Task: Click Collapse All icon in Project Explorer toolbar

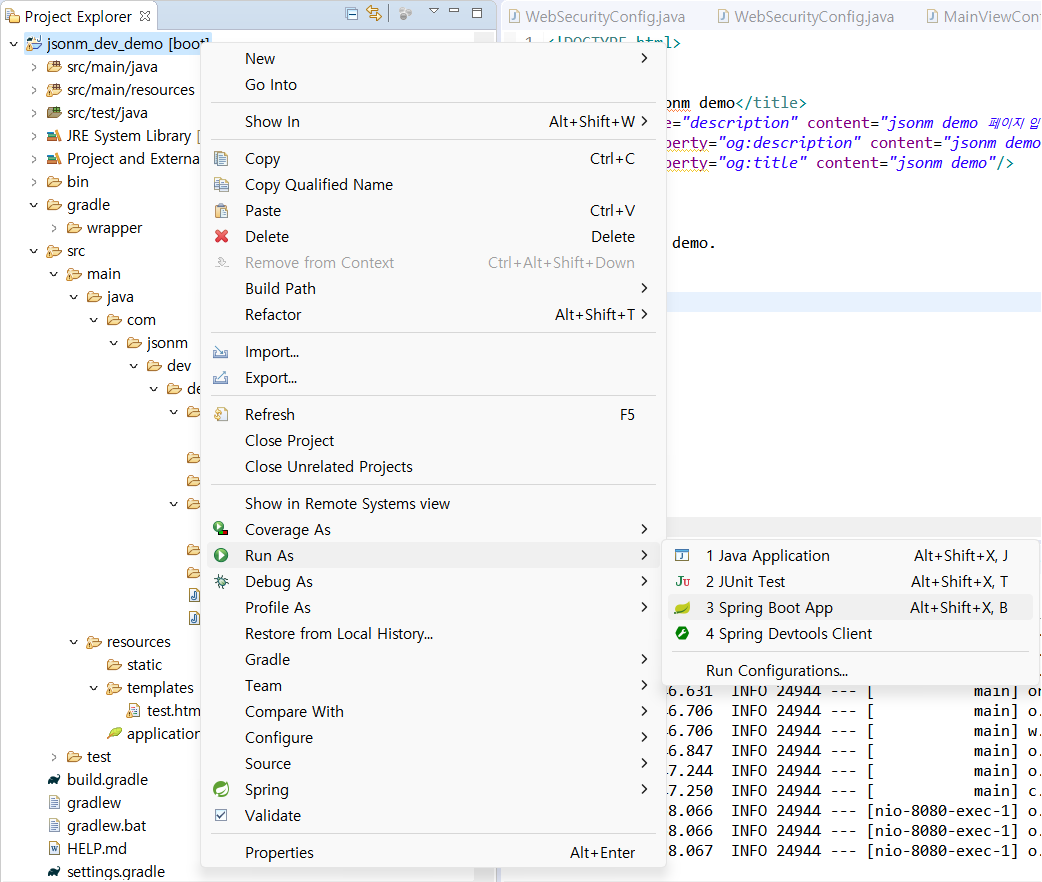Action: [352, 13]
